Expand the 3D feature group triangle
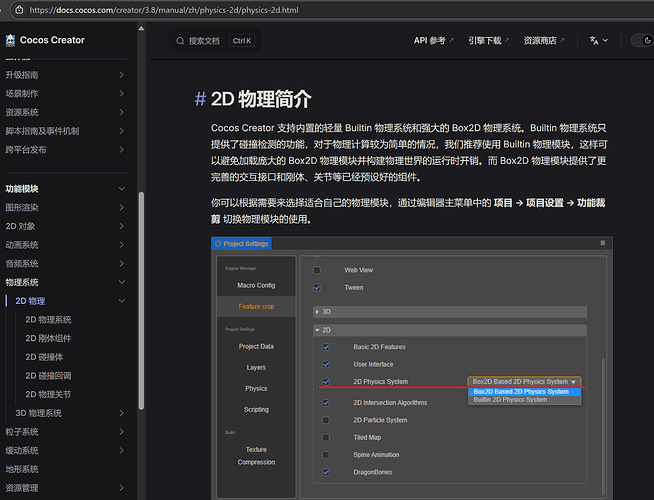 [x=317, y=312]
